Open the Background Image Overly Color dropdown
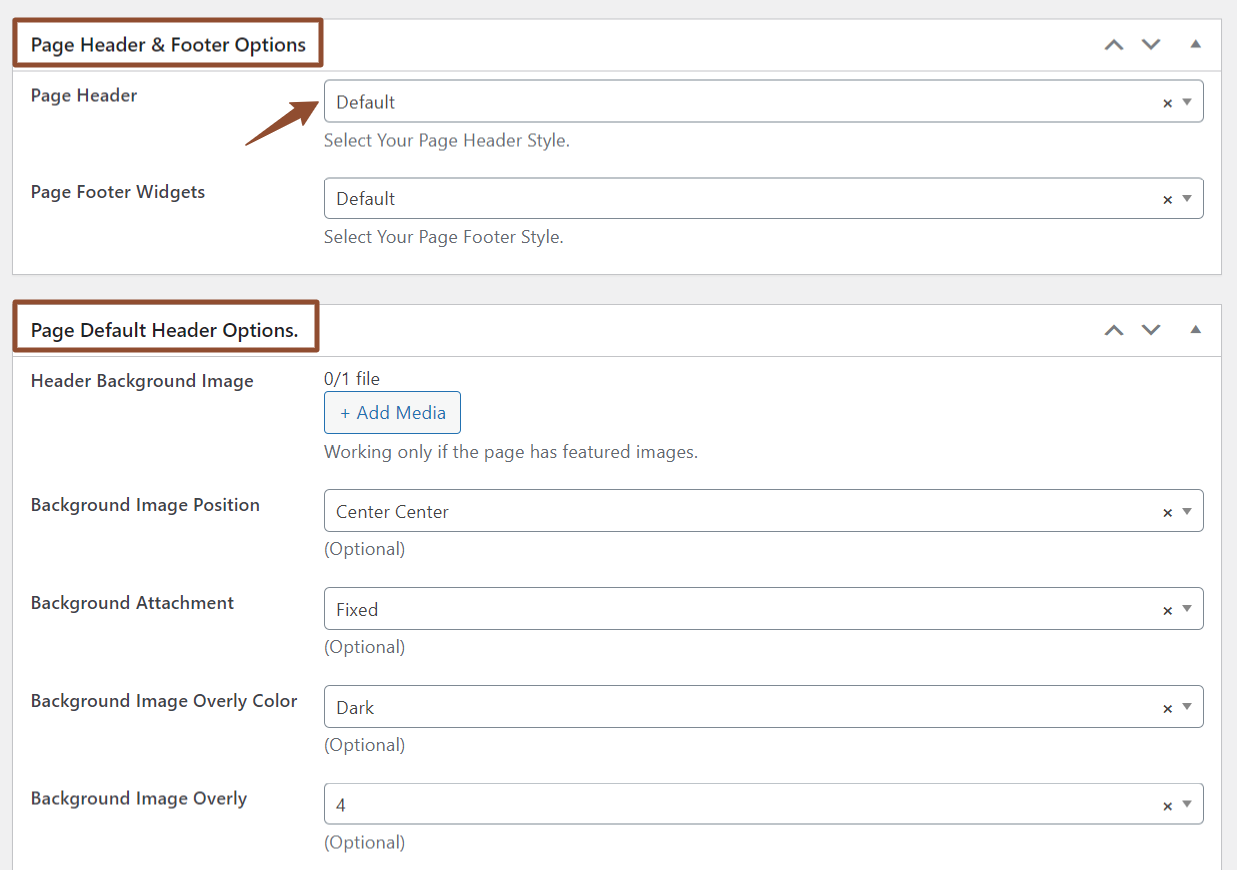 pos(1188,707)
